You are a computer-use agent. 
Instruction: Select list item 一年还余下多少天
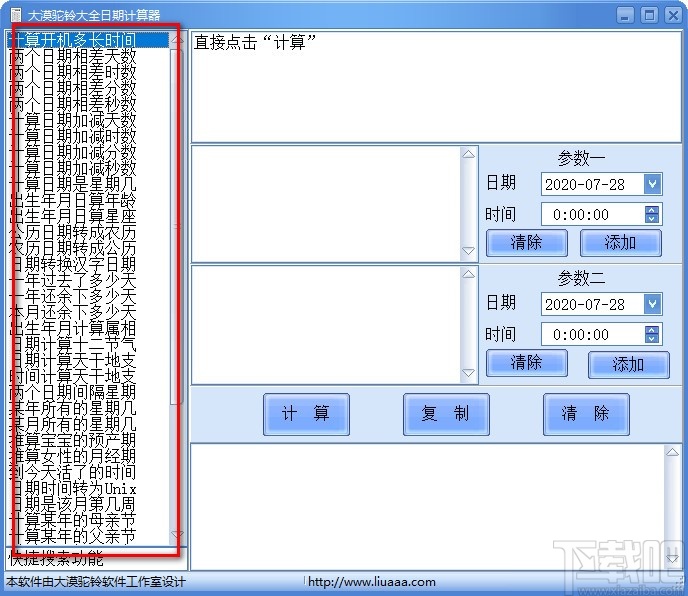tap(88, 296)
